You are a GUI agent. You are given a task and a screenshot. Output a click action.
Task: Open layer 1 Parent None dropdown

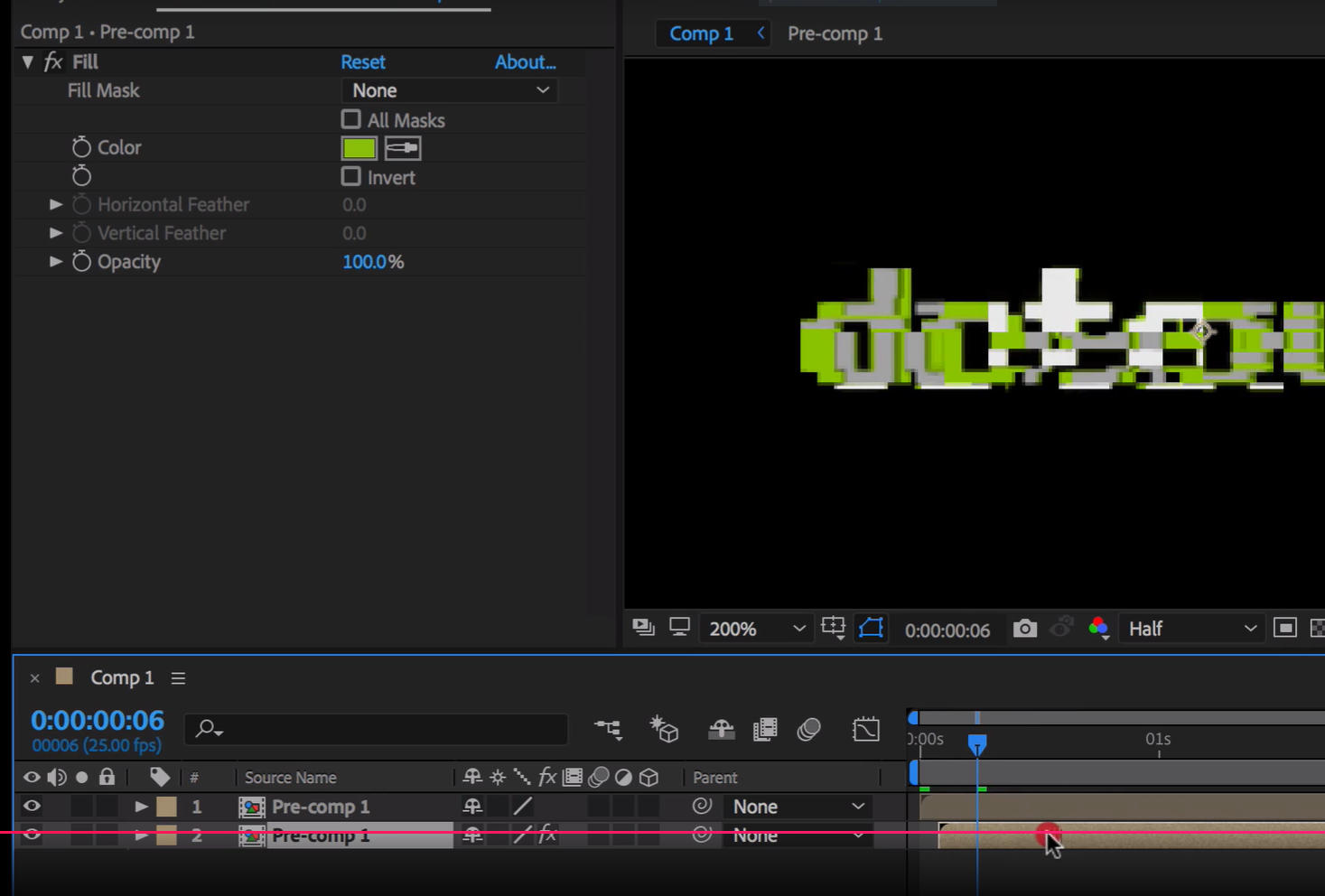coord(798,807)
